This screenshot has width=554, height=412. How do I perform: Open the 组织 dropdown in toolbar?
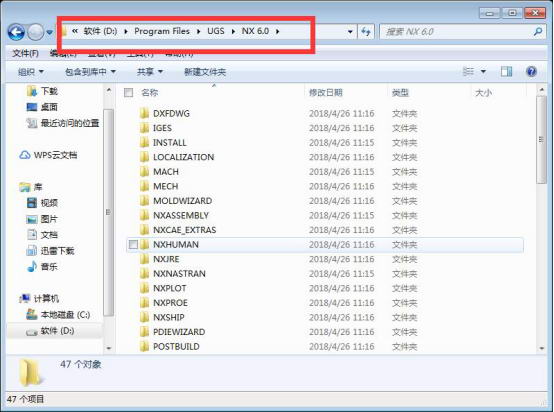click(x=31, y=72)
